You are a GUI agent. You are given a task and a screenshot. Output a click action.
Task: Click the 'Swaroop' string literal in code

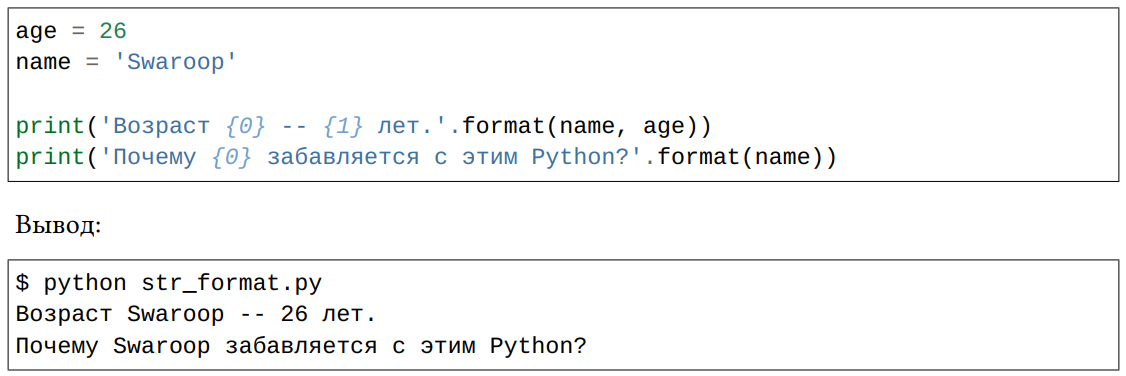(176, 62)
